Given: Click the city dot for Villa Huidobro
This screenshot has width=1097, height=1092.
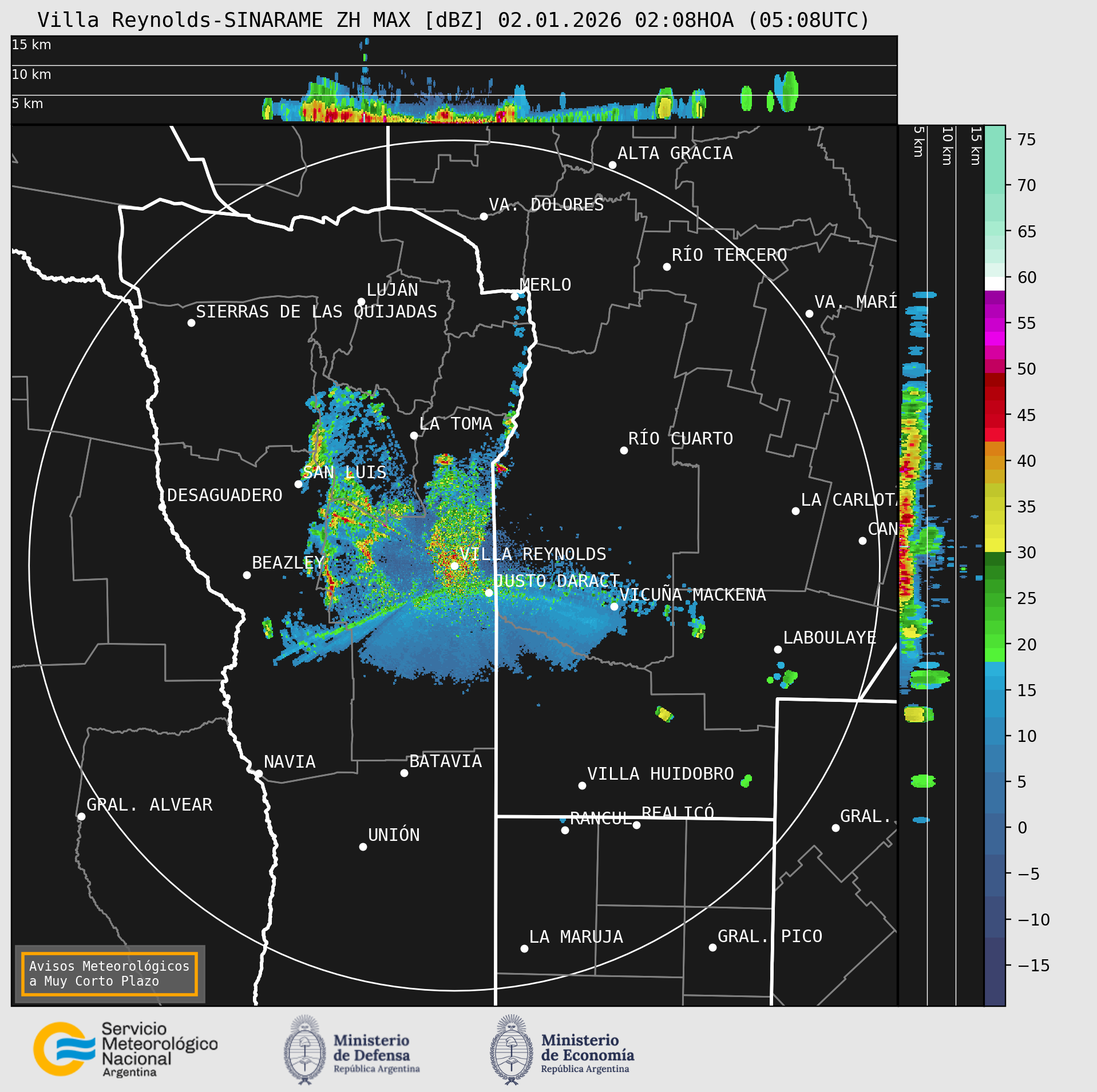Looking at the screenshot, I should (582, 785).
